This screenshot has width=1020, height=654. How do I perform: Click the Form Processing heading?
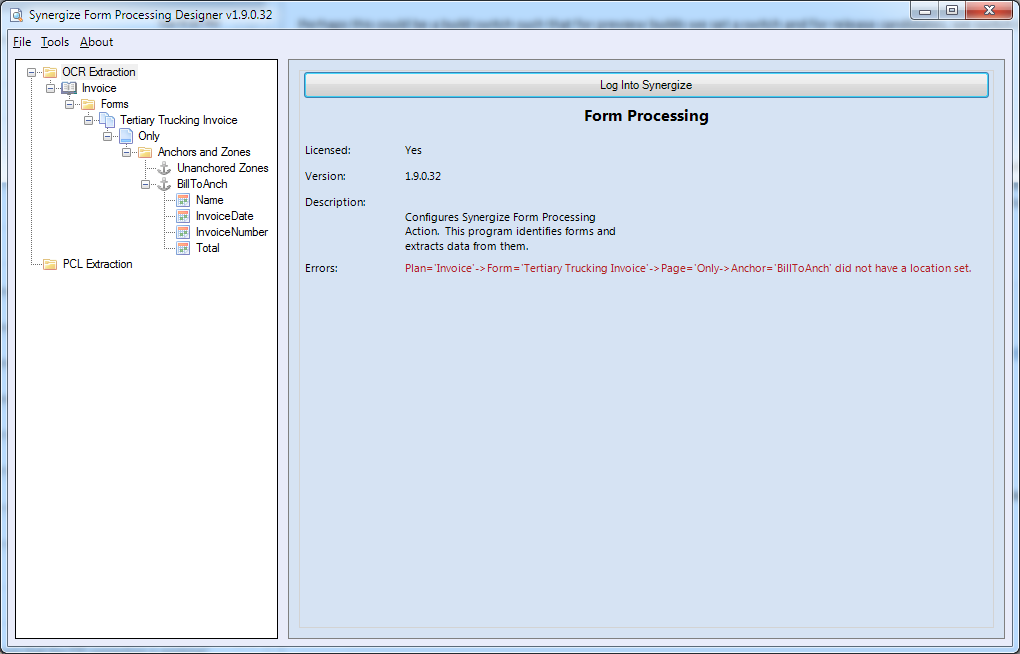click(646, 116)
